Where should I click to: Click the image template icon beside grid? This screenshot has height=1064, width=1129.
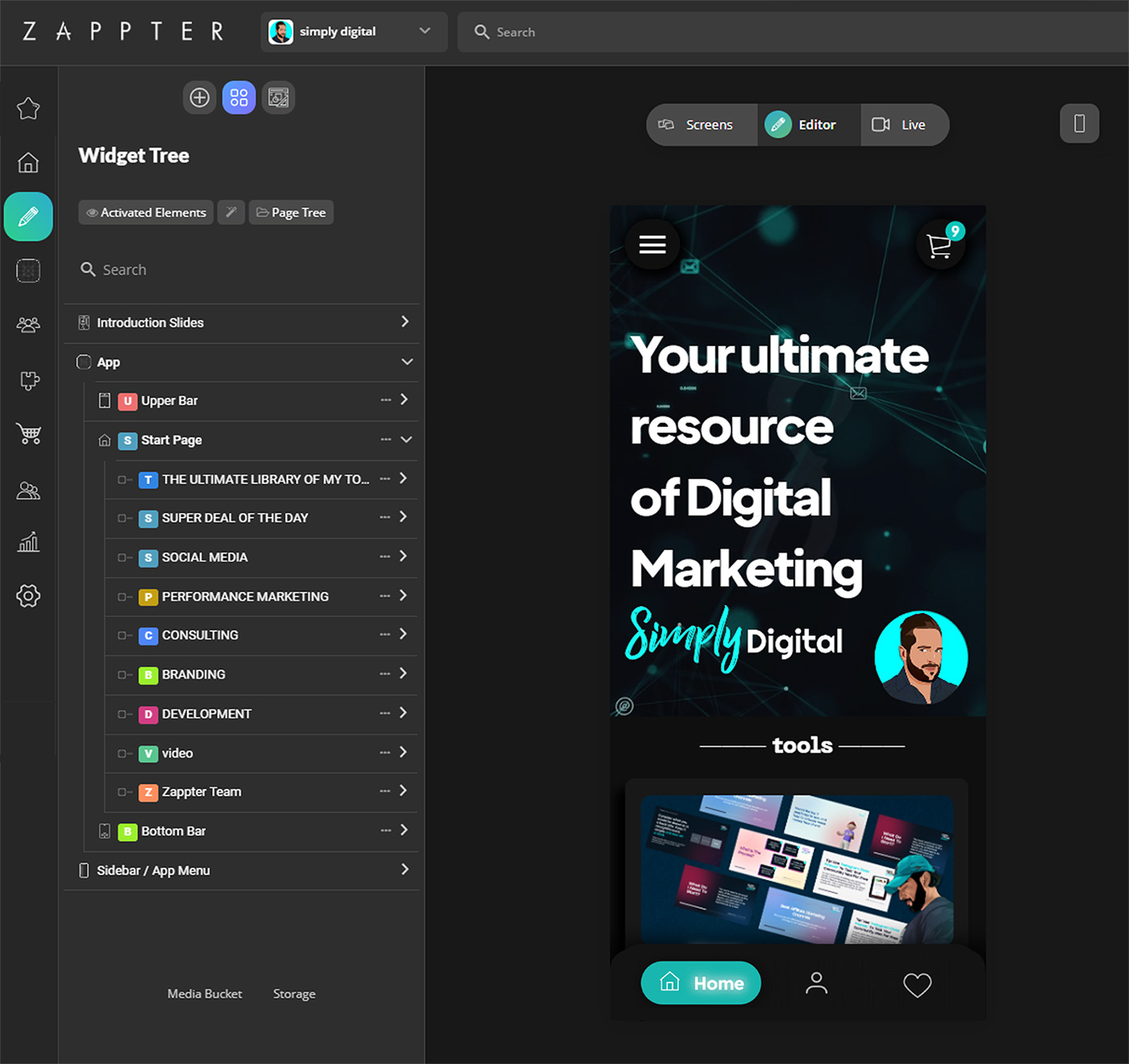[278, 98]
